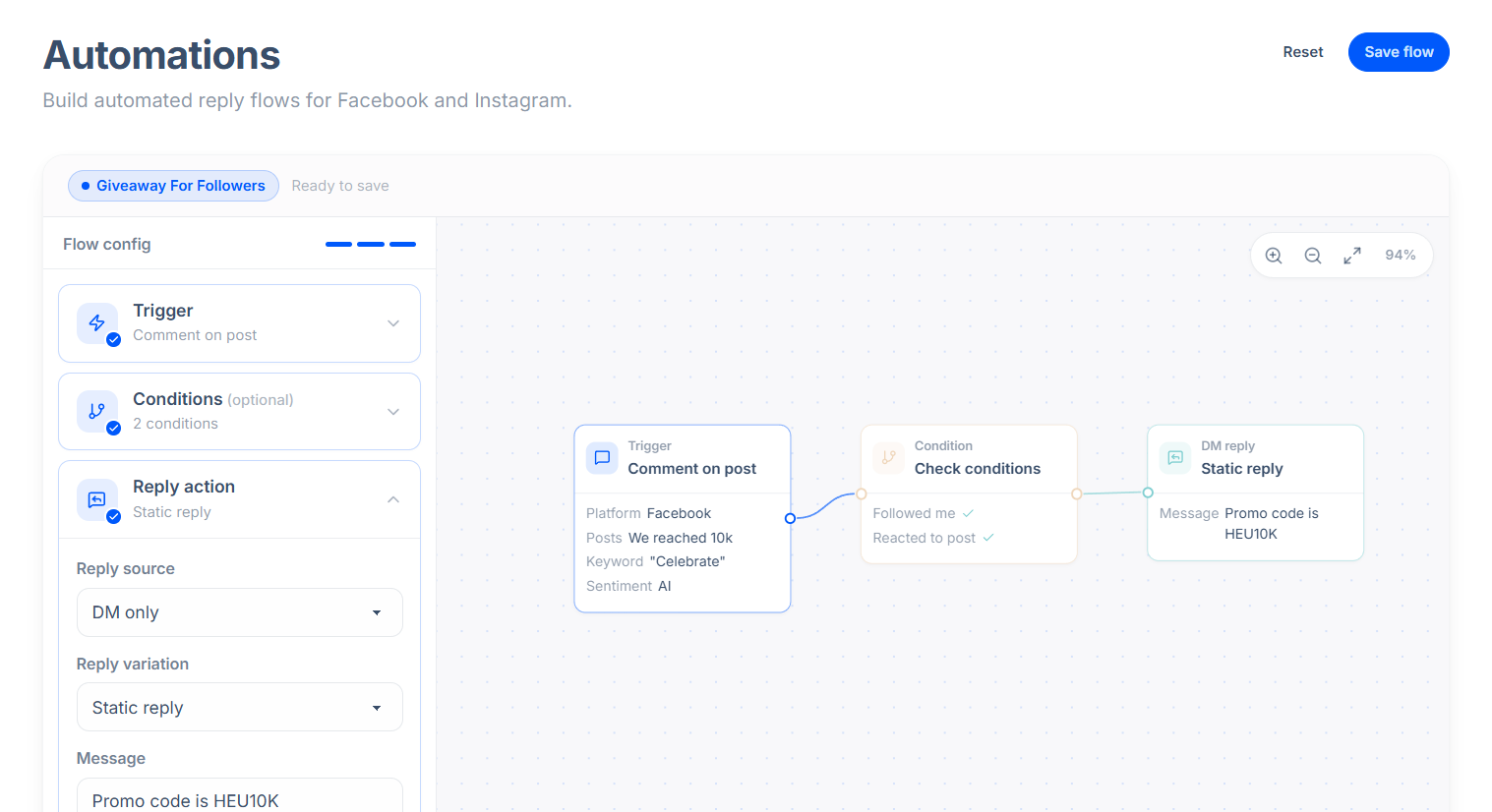Select the Static reply DM node title
Screen dimensions: 1492x812
1242,469
